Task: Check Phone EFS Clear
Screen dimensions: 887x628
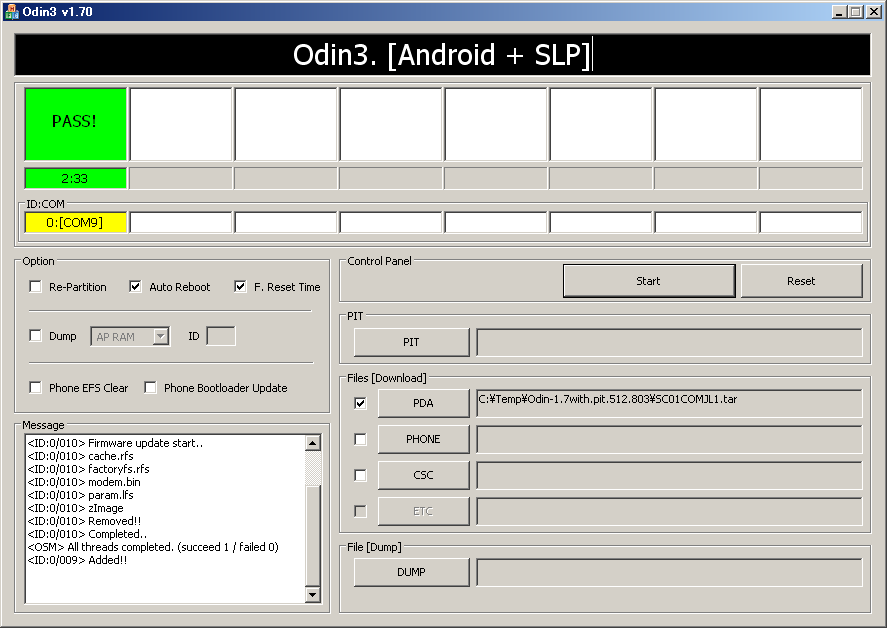Action: (35, 388)
